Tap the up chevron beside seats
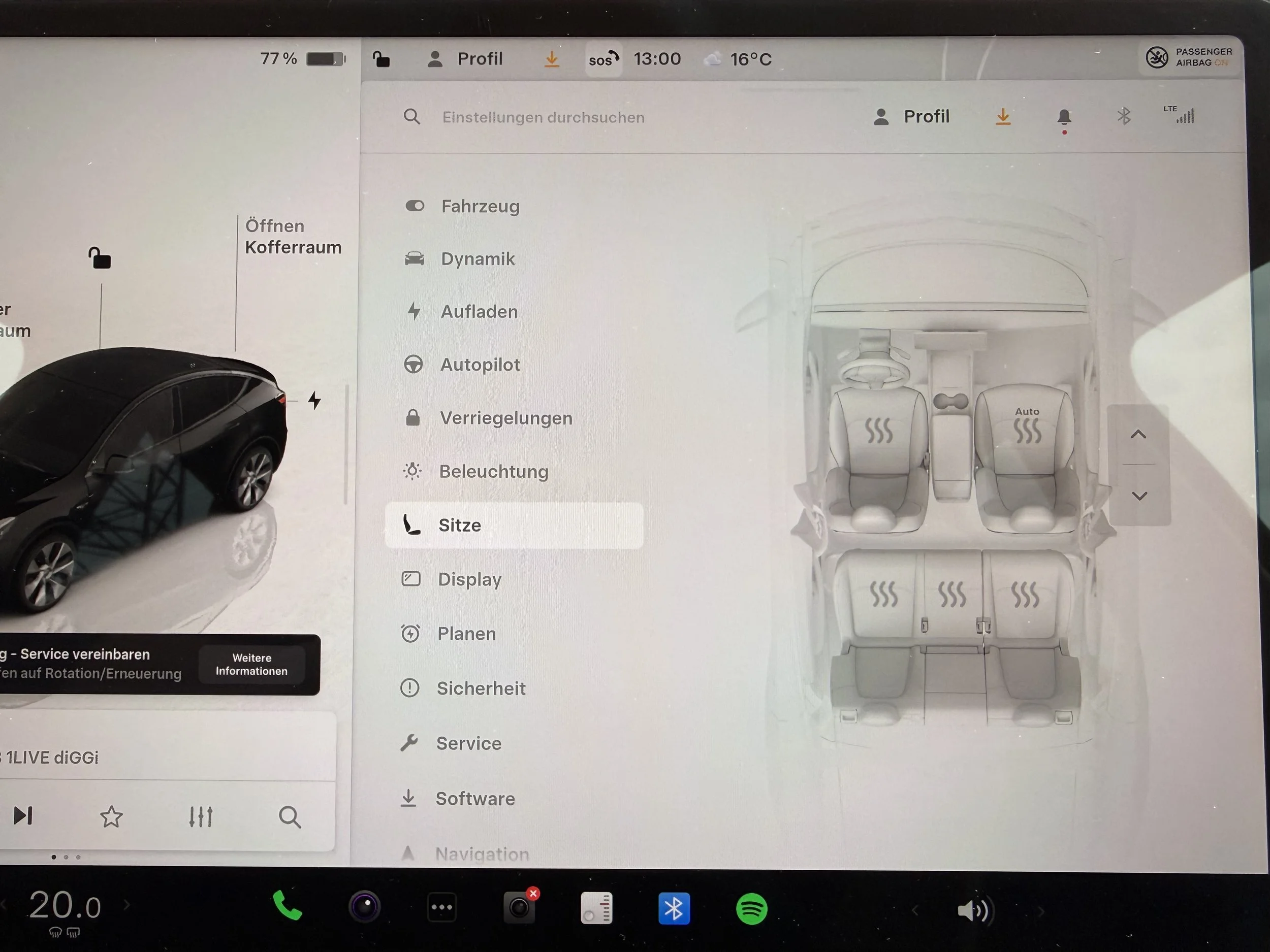 [1138, 435]
